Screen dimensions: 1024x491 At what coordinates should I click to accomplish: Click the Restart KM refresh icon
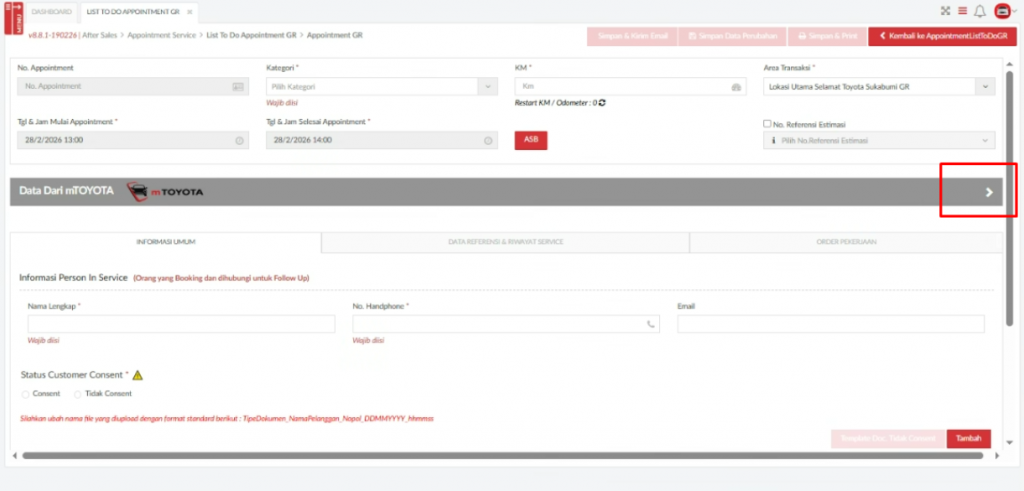(602, 102)
